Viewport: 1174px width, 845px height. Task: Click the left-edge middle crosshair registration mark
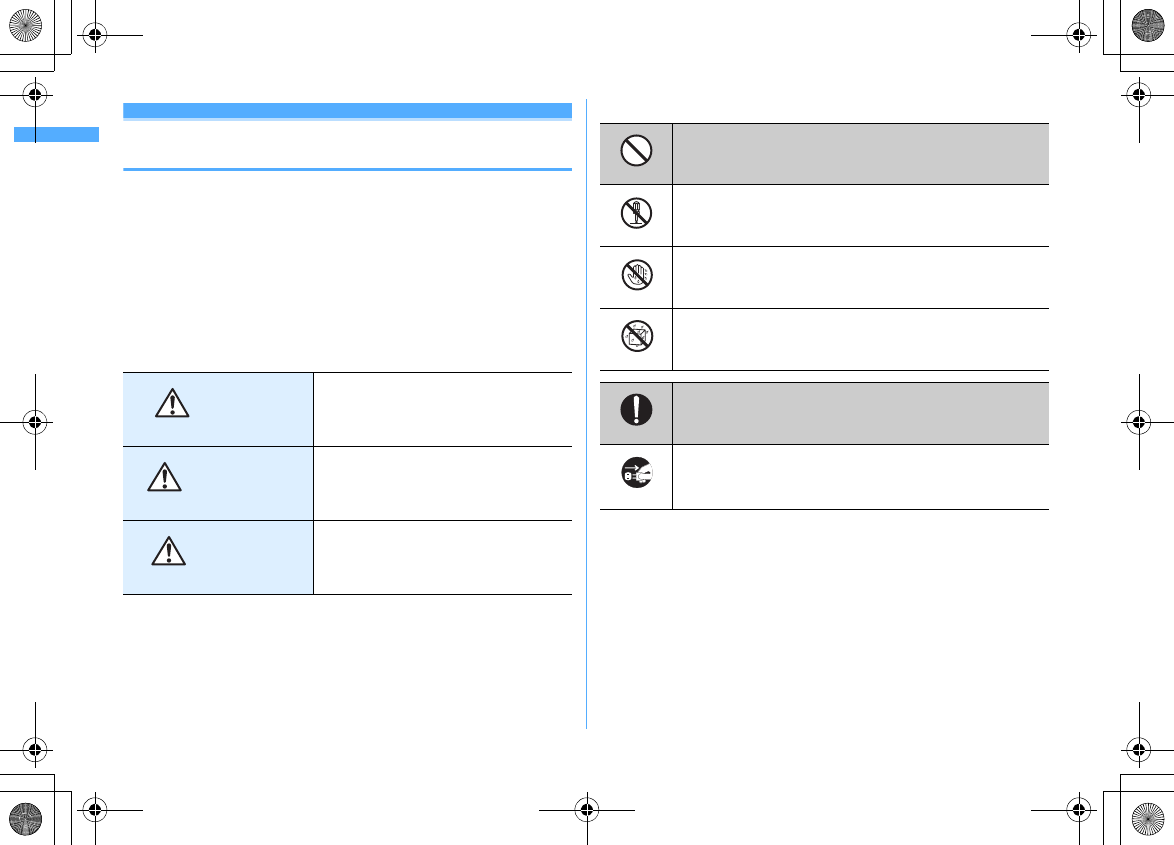pos(35,422)
